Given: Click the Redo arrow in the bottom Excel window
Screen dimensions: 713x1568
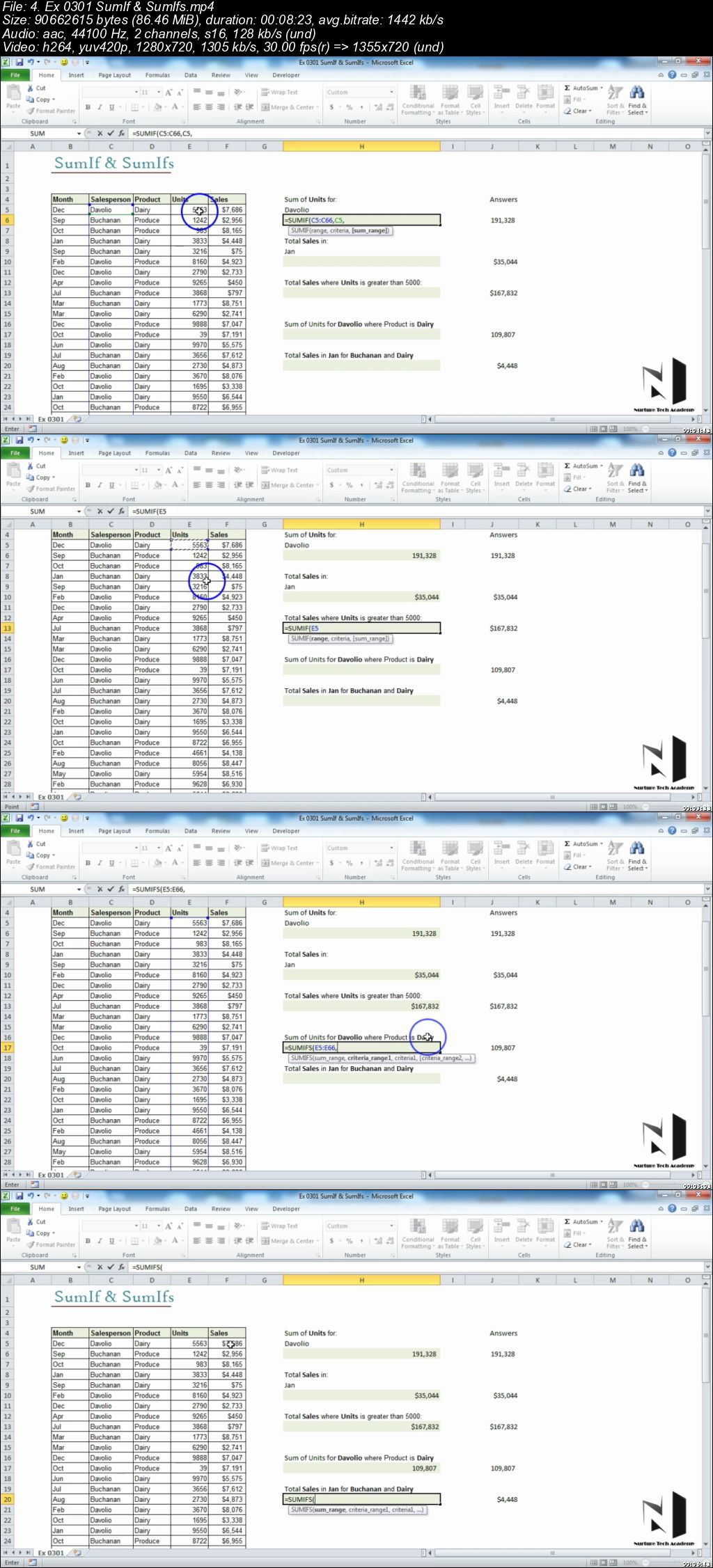Looking at the screenshot, I should (47, 1196).
